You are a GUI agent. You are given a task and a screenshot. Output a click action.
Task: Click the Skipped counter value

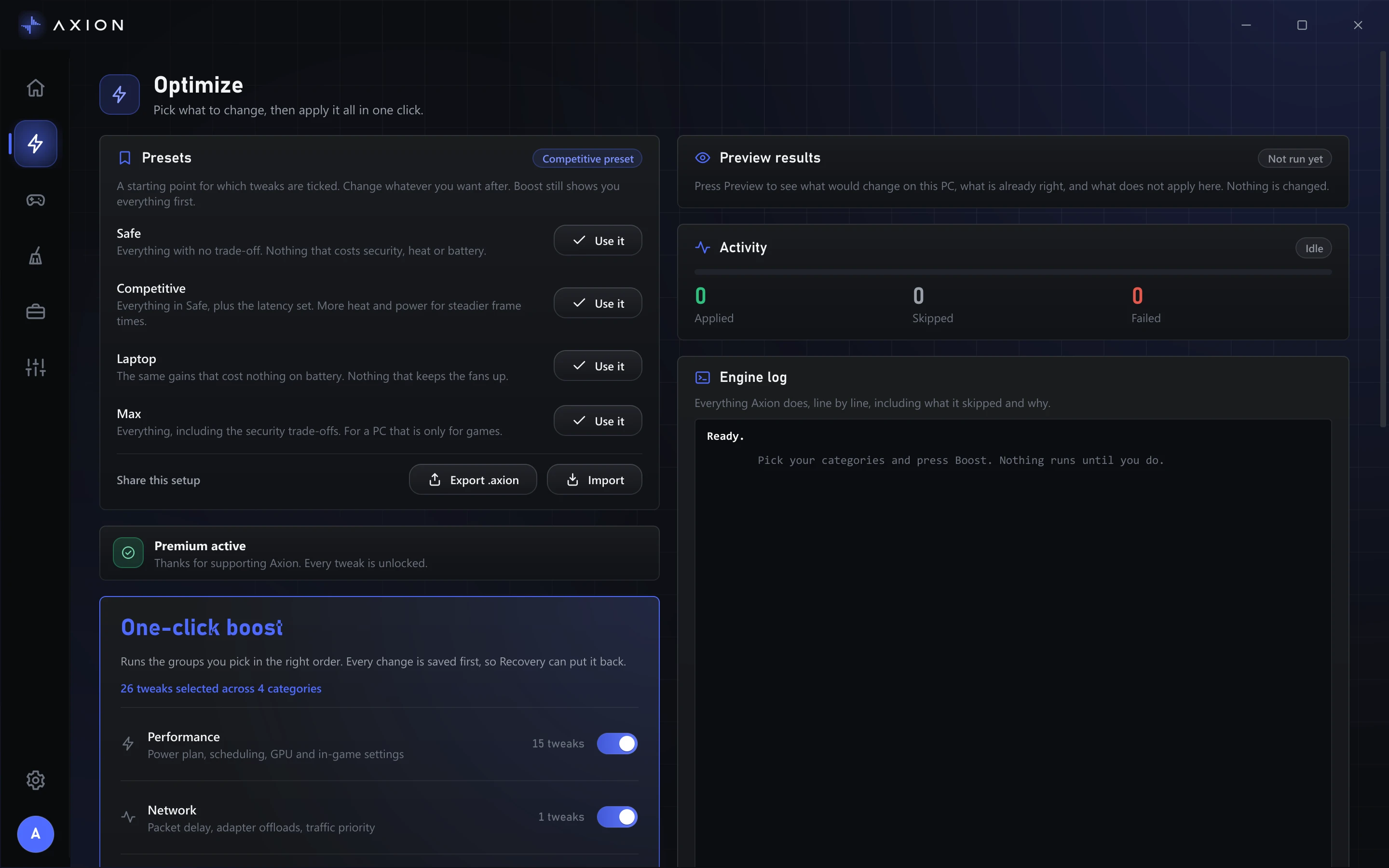coord(918,296)
